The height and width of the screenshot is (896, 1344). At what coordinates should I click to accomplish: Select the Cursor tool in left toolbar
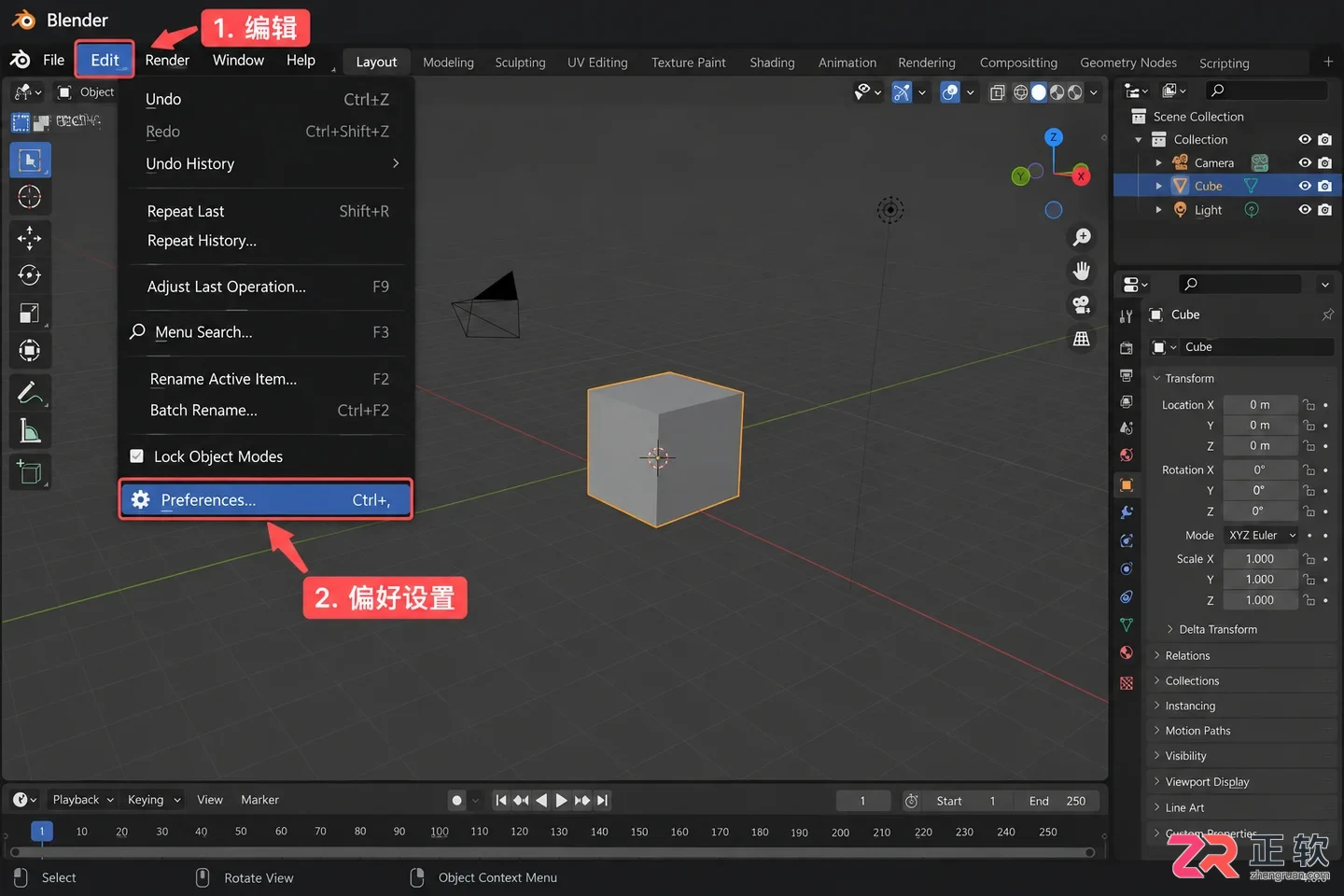pyautogui.click(x=30, y=197)
